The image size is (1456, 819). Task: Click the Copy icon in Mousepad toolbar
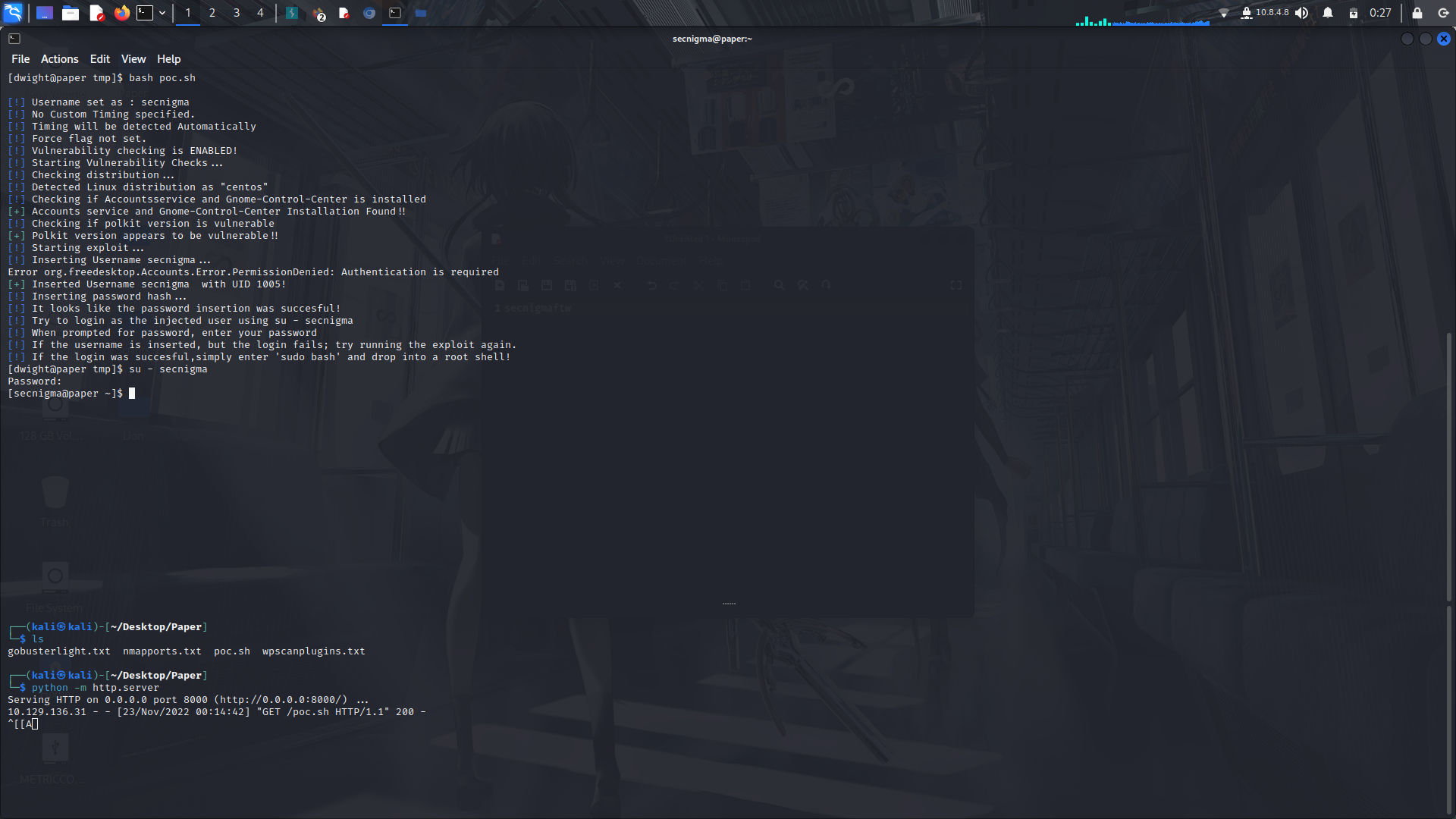pos(723,284)
